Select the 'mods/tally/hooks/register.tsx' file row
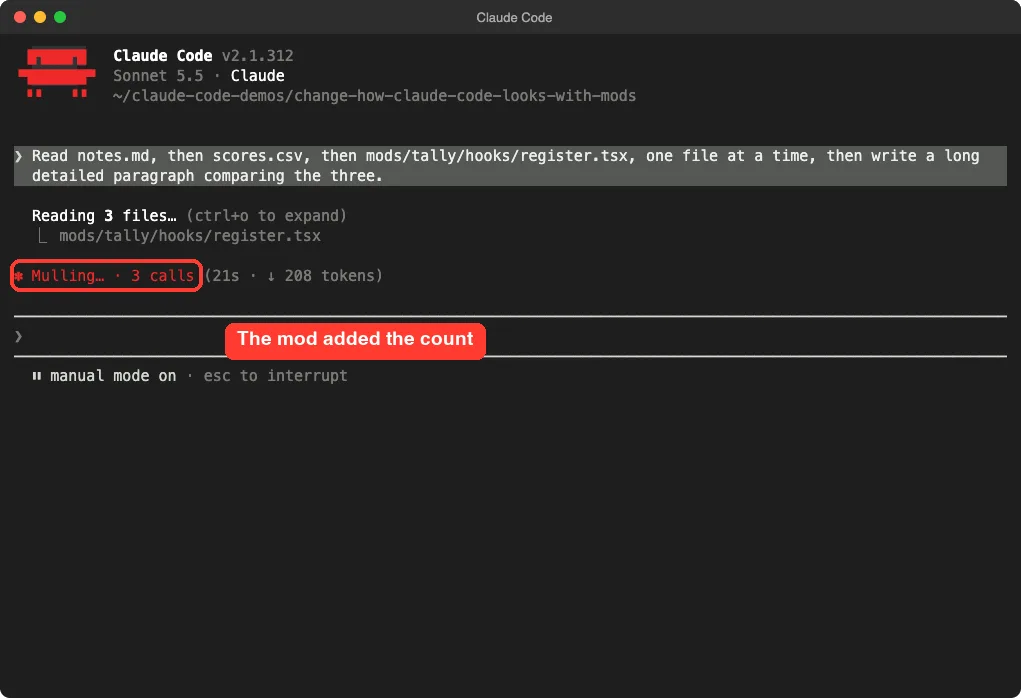This screenshot has height=698, width=1021. [x=189, y=236]
